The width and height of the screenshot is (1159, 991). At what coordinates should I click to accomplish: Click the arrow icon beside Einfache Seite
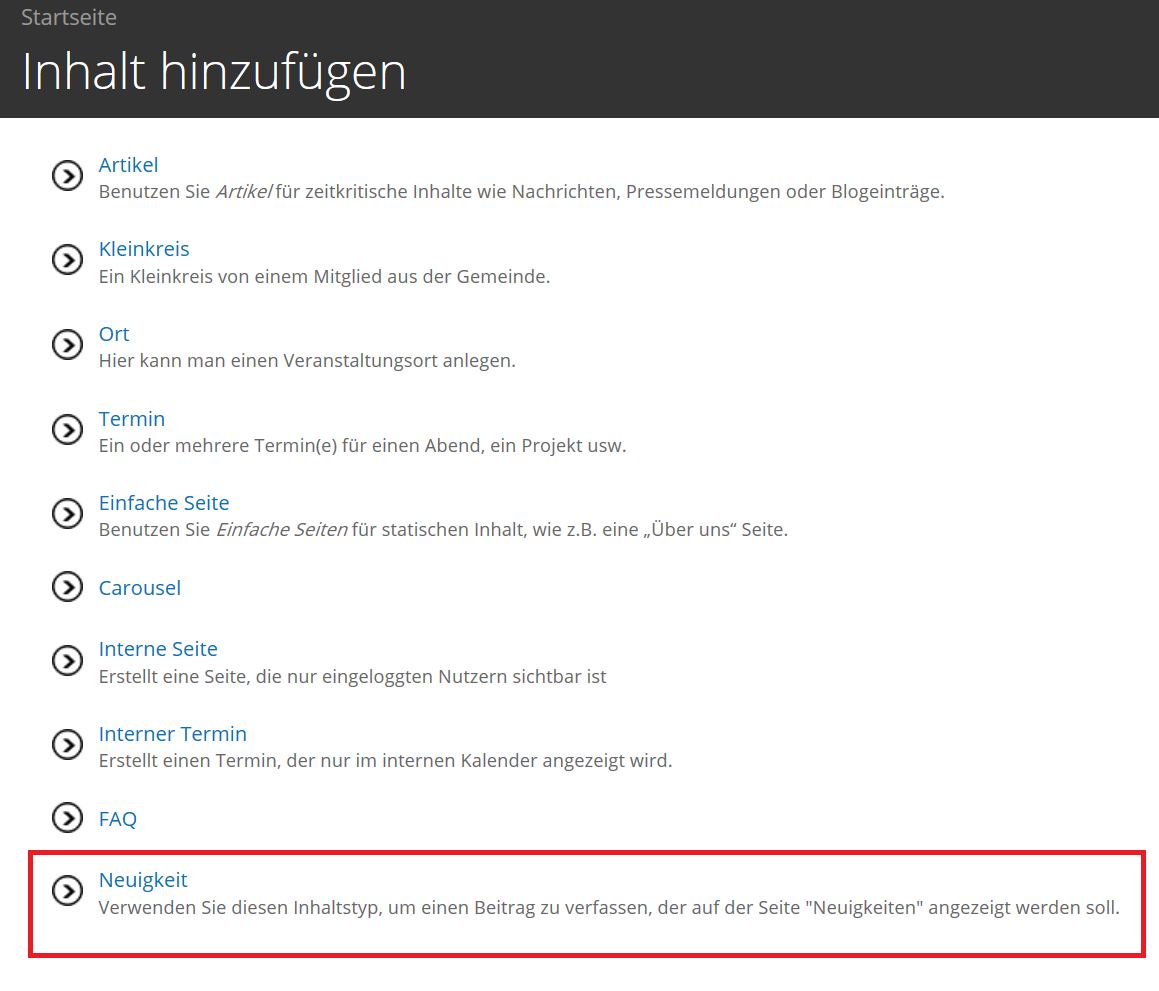point(67,514)
